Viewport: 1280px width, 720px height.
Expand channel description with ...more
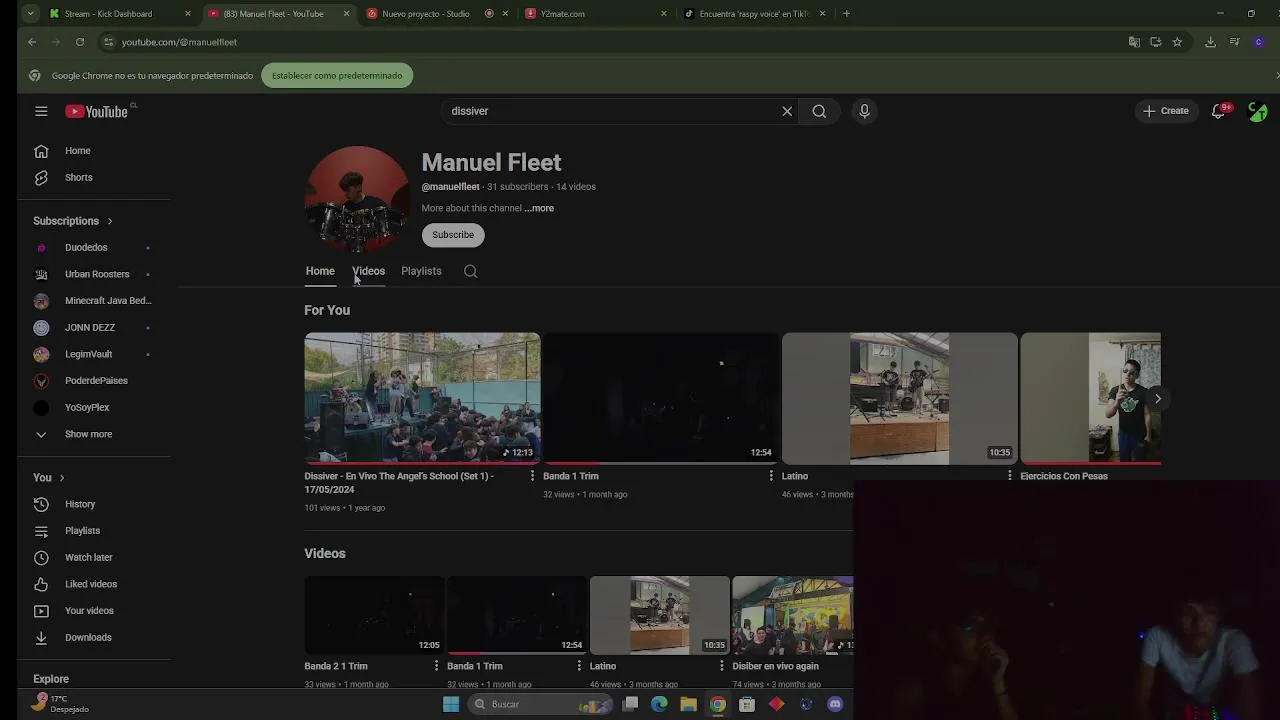tap(539, 208)
